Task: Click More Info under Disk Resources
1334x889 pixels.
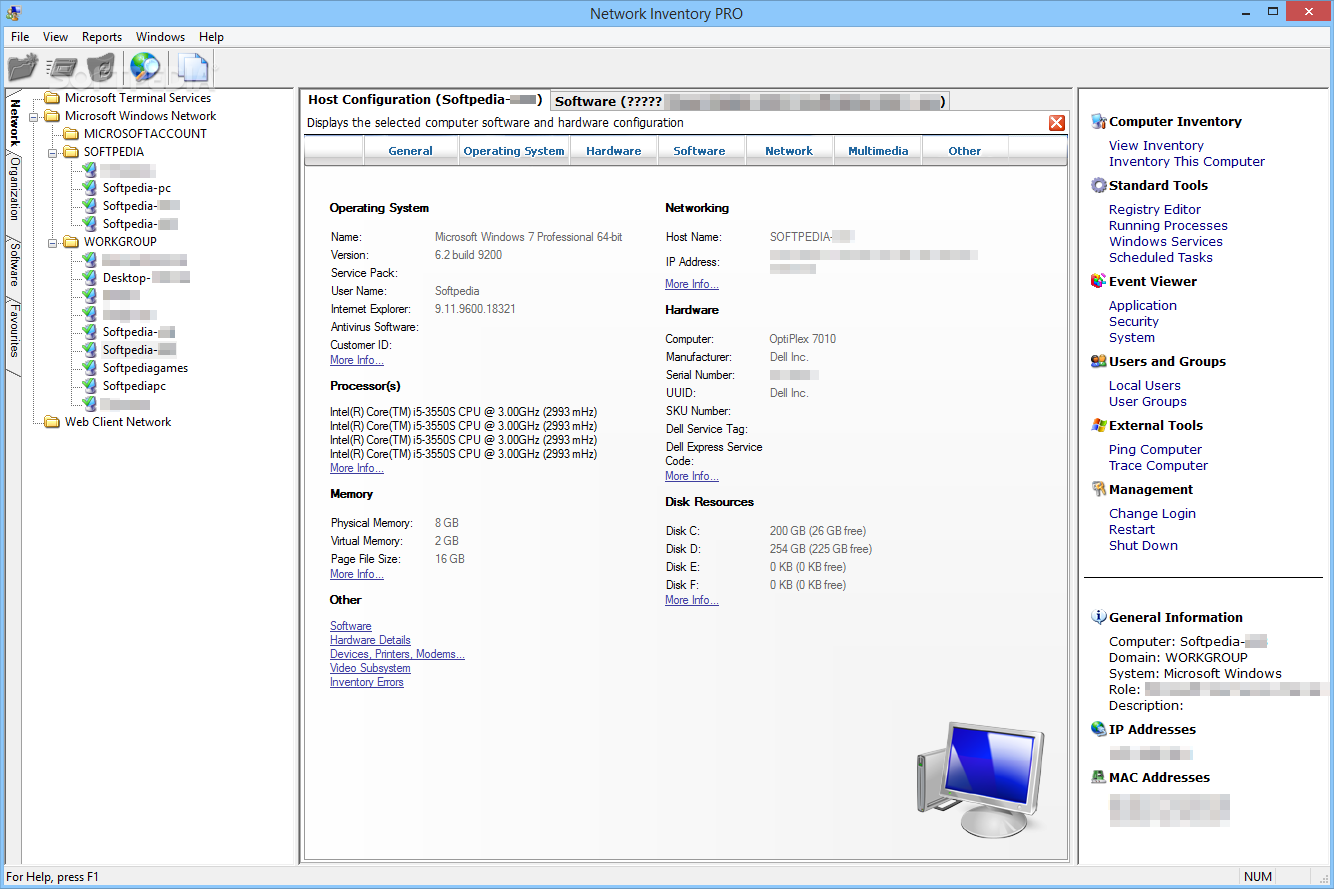Action: tap(692, 600)
